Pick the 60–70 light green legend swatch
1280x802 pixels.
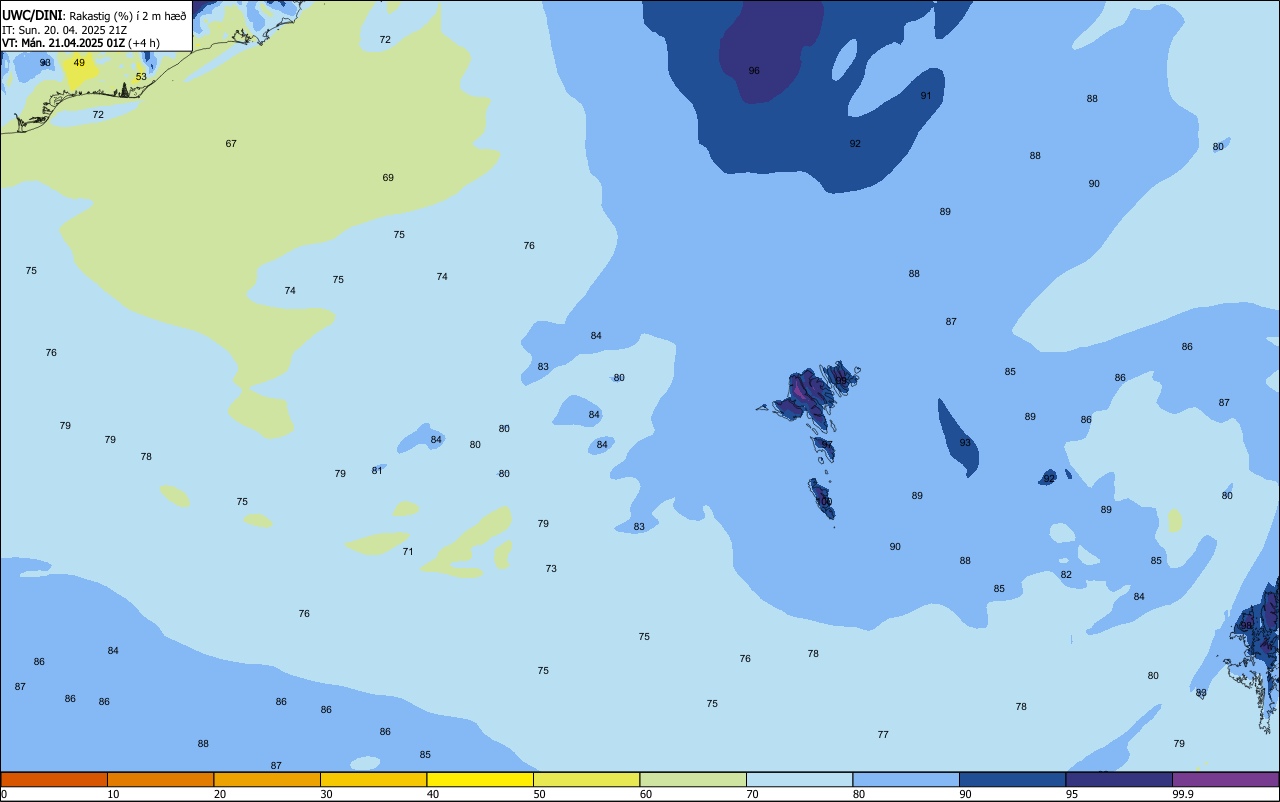coord(693,779)
